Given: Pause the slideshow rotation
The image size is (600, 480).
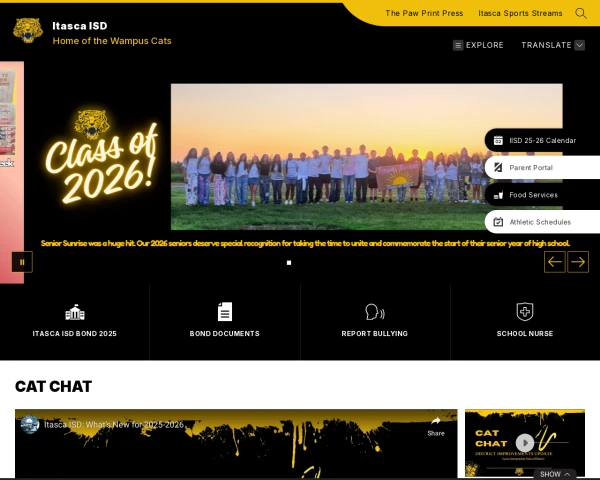Looking at the screenshot, I should [x=22, y=262].
